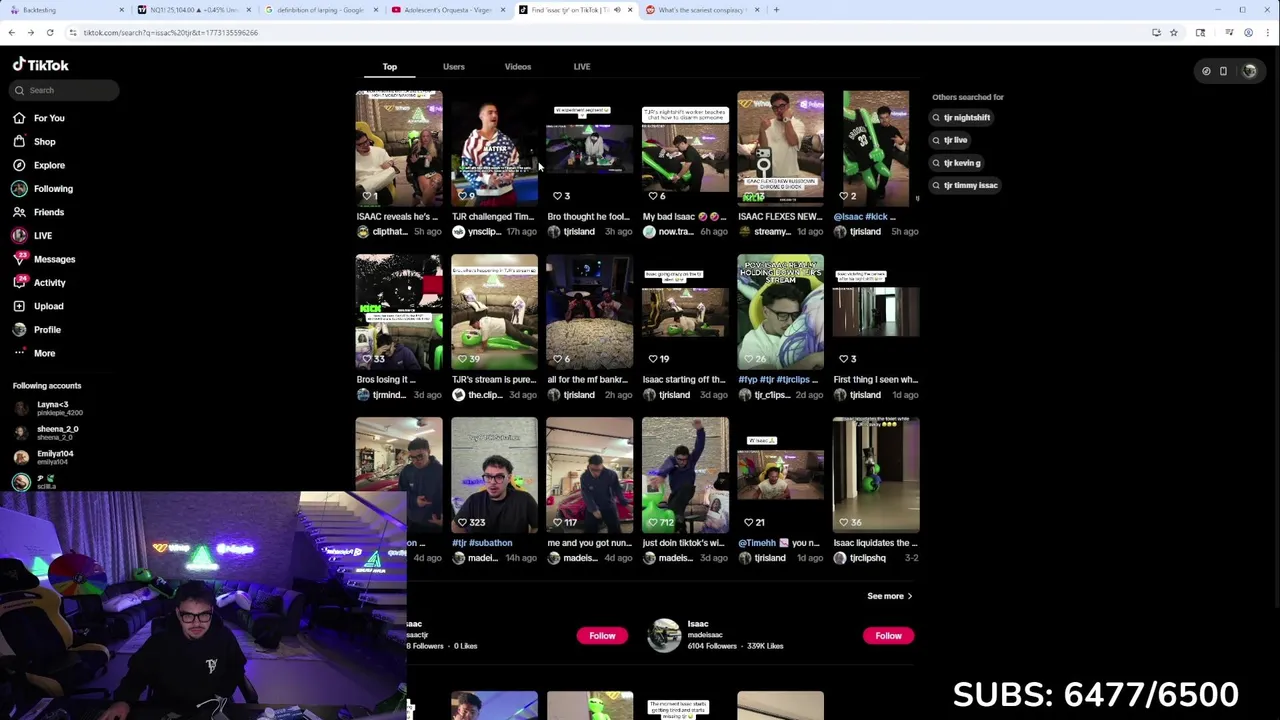Open 'TJR's stream is pure' video thumbnail
The image size is (1280, 720).
pyautogui.click(x=494, y=312)
